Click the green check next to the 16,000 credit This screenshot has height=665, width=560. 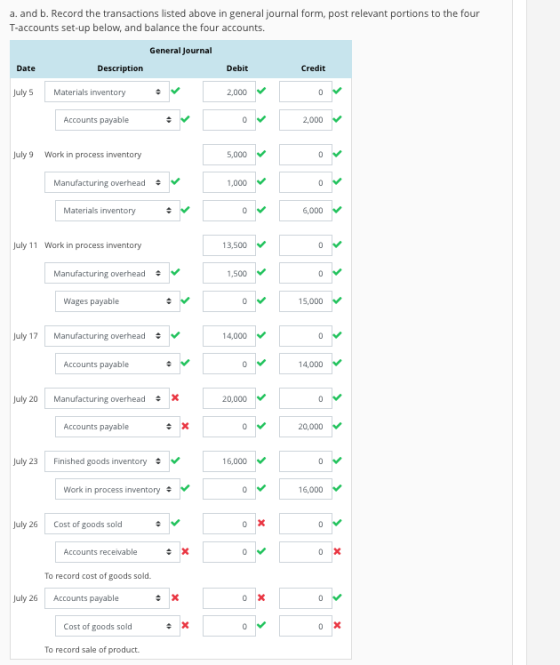337,488
